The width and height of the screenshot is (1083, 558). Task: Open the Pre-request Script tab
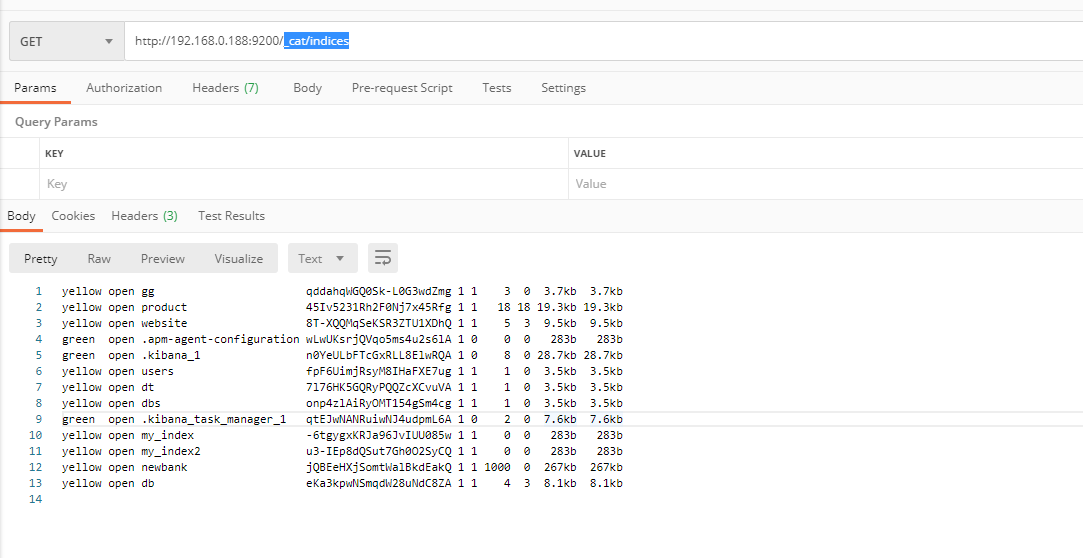(x=402, y=88)
